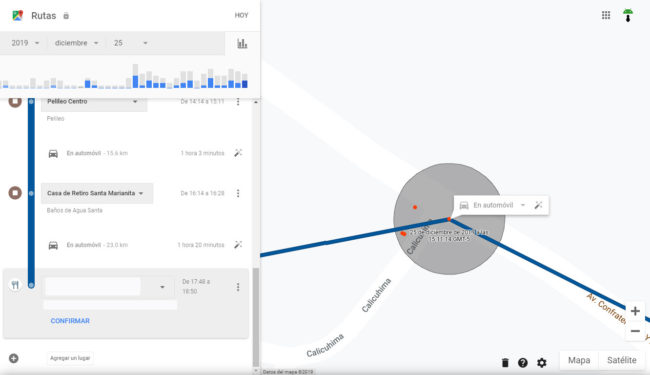Expand the year 2019 dropdown
The width and height of the screenshot is (650, 375).
(x=25, y=43)
